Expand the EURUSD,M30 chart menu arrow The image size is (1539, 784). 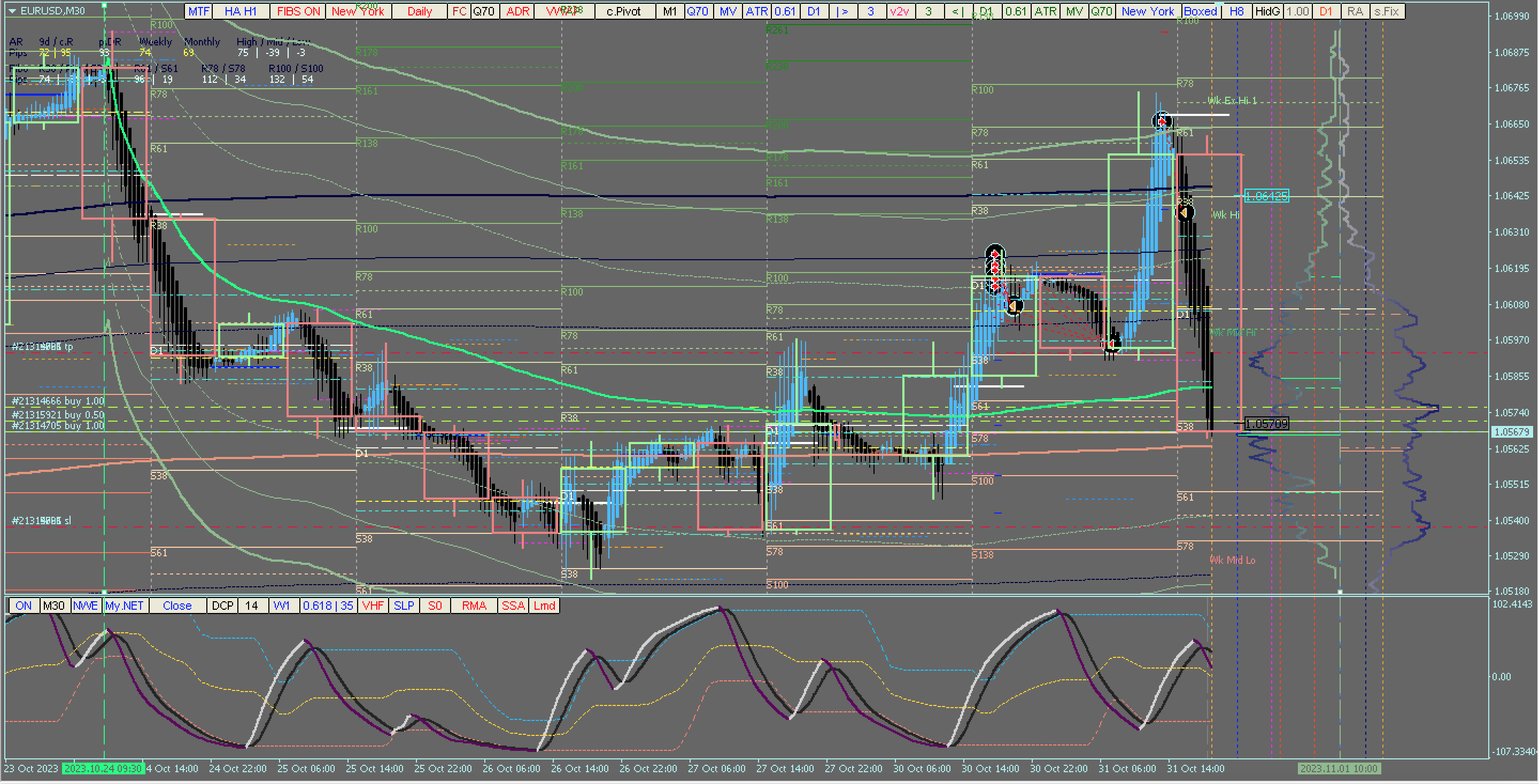(x=12, y=11)
